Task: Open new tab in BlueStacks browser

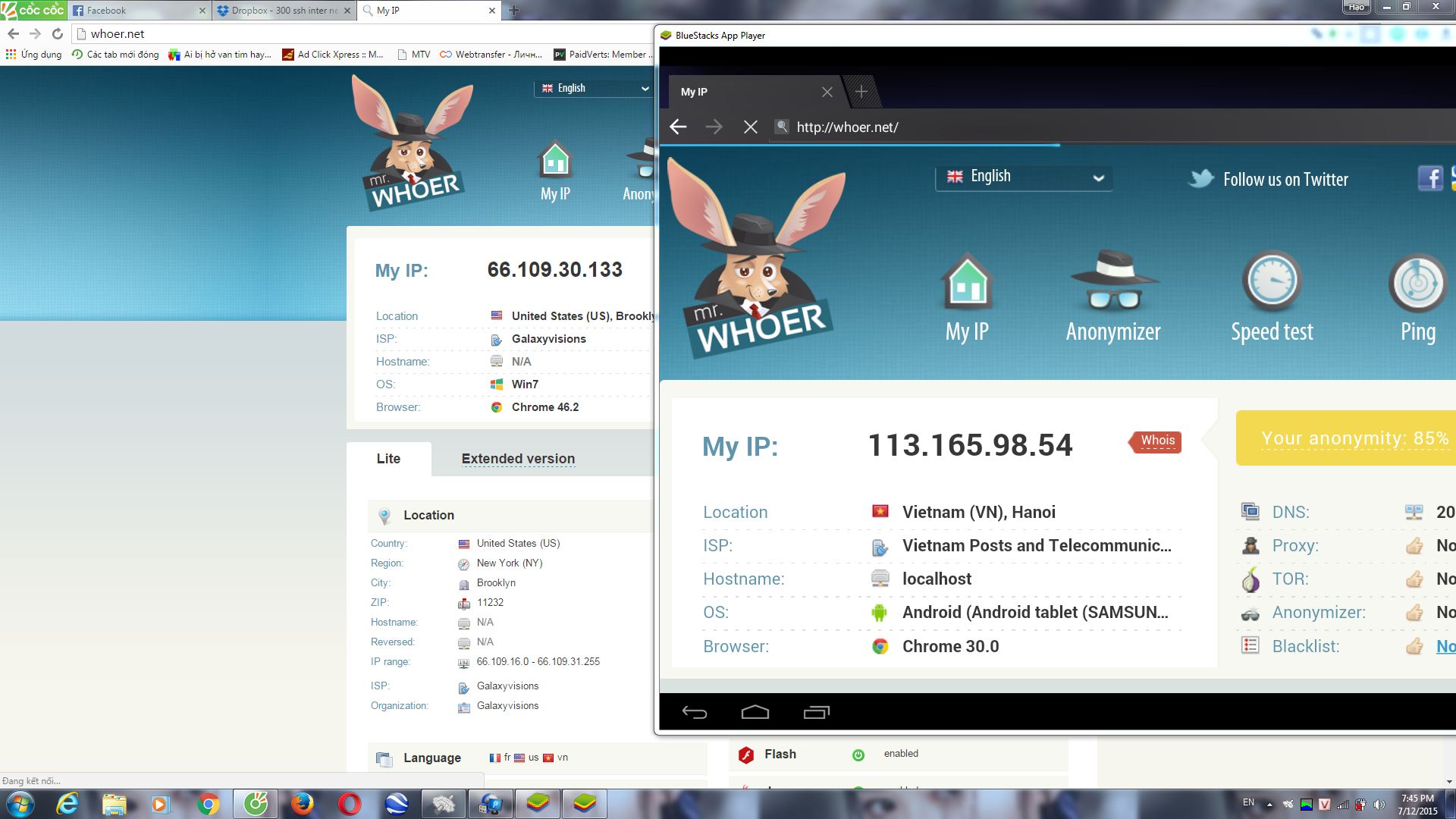Action: (x=861, y=92)
